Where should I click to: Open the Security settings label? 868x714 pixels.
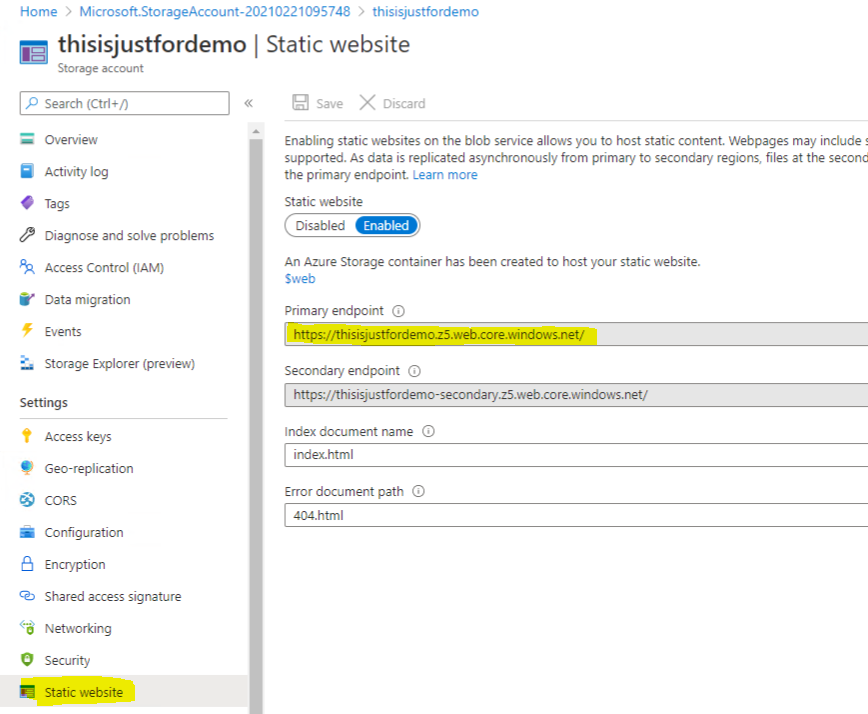pos(67,660)
